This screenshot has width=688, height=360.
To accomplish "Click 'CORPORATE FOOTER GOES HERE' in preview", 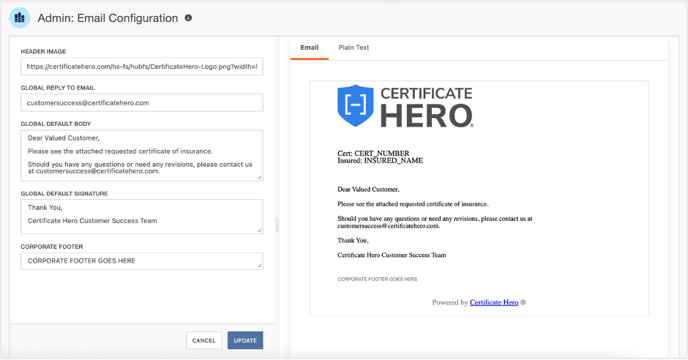I will 377,279.
